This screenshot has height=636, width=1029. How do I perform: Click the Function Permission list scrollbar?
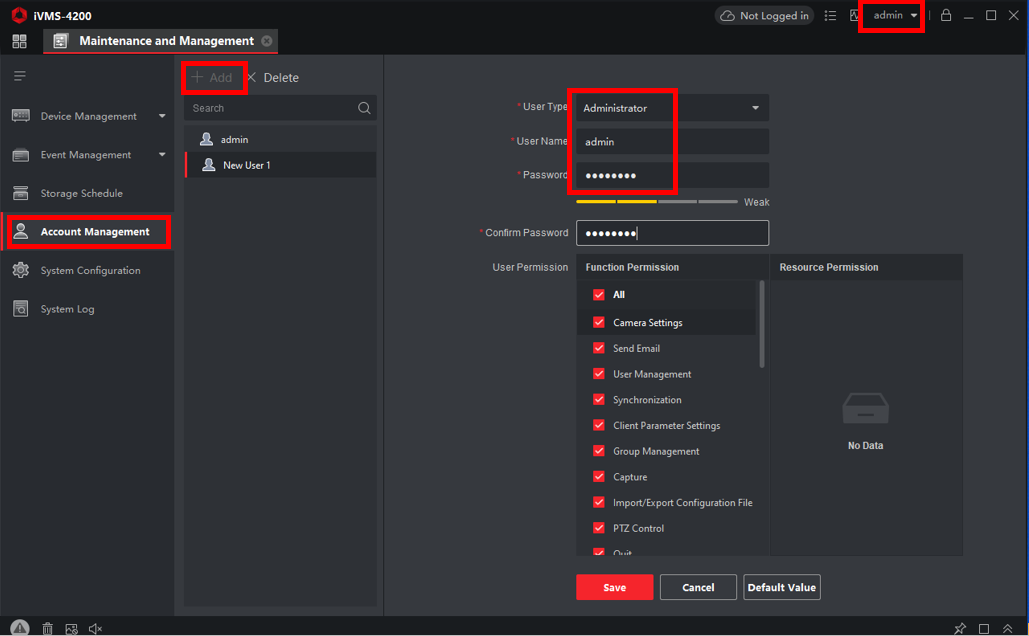(x=762, y=324)
